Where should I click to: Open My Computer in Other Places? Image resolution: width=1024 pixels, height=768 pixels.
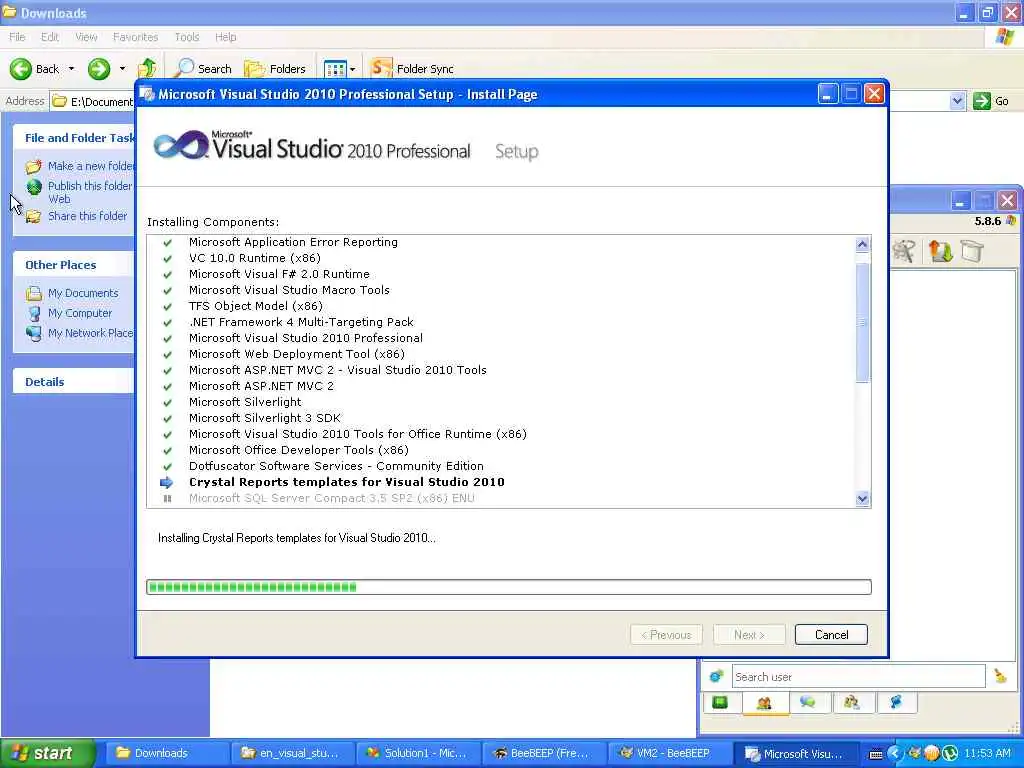click(80, 313)
